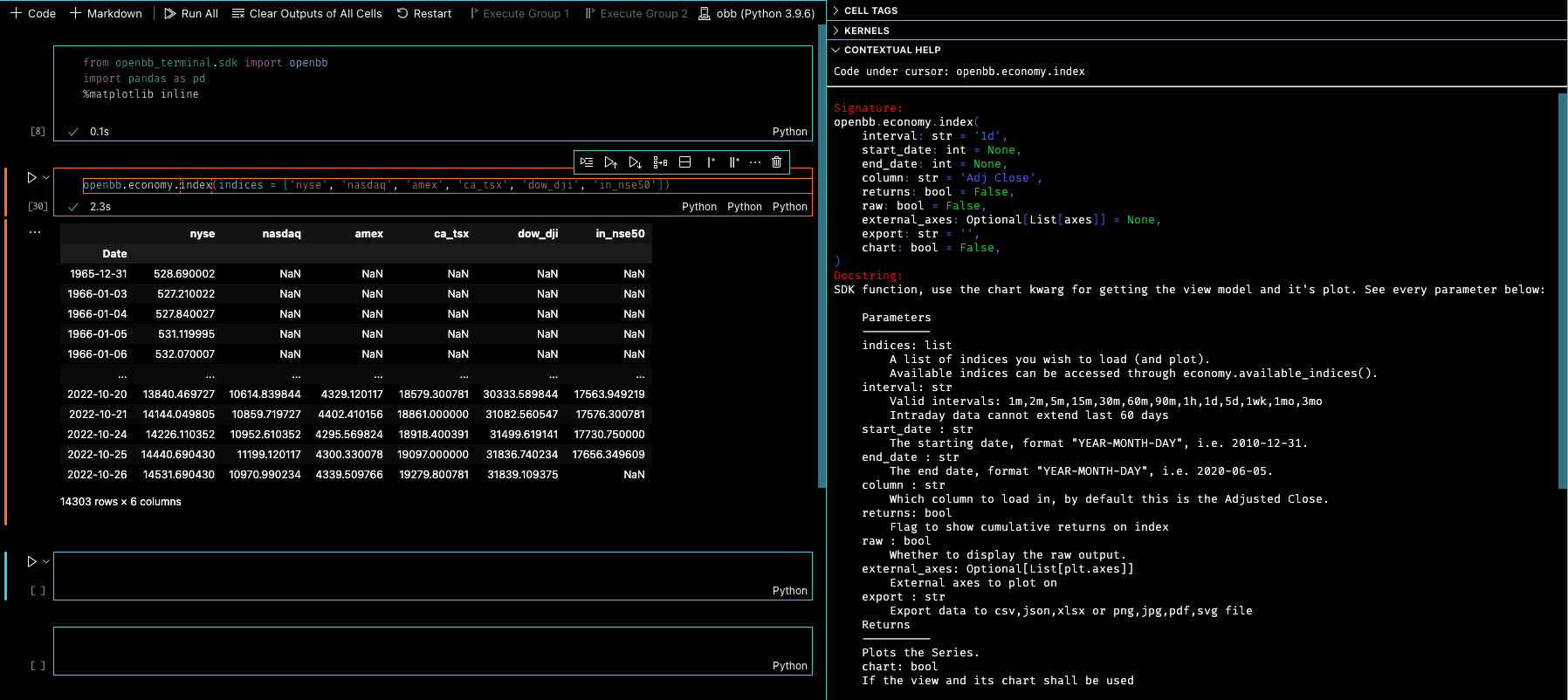Open output actions ellipsis beside the data table

35,232
